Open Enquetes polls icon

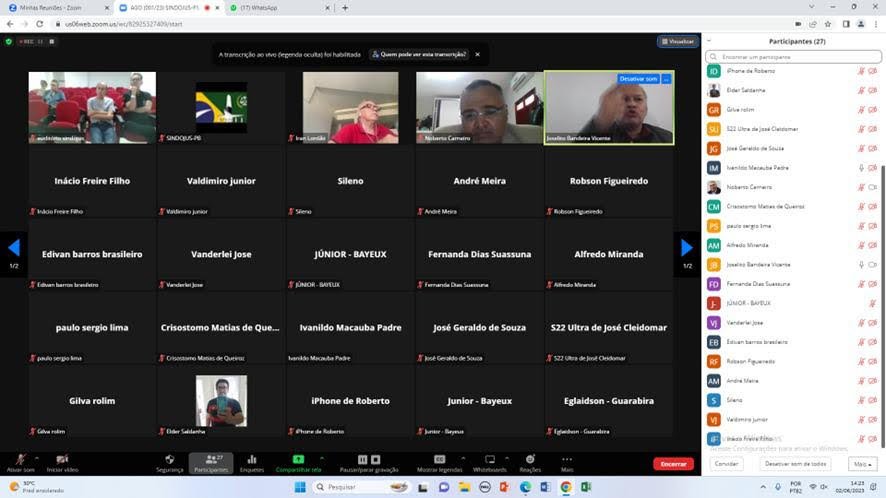(x=252, y=459)
